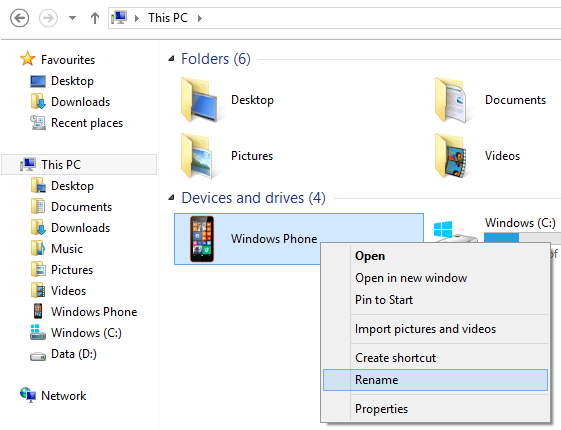
Task: Collapse the Folders (6) group
Action: pyautogui.click(x=171, y=59)
